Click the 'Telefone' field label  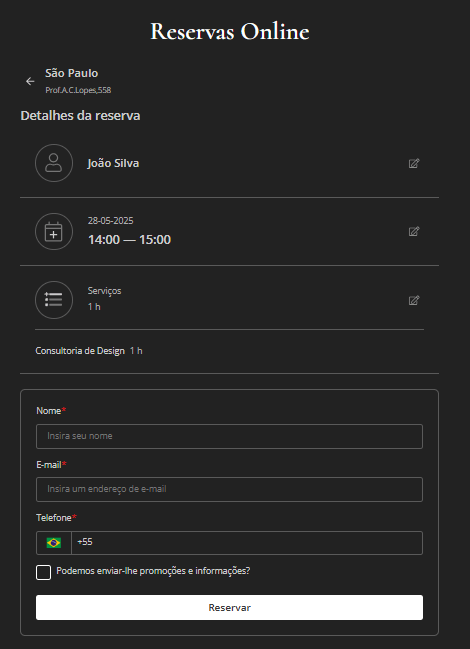click(54, 518)
